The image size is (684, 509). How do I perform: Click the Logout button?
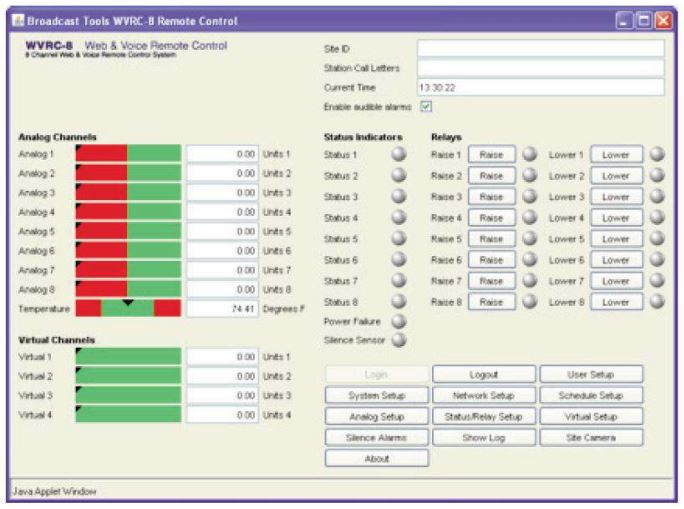[x=484, y=374]
